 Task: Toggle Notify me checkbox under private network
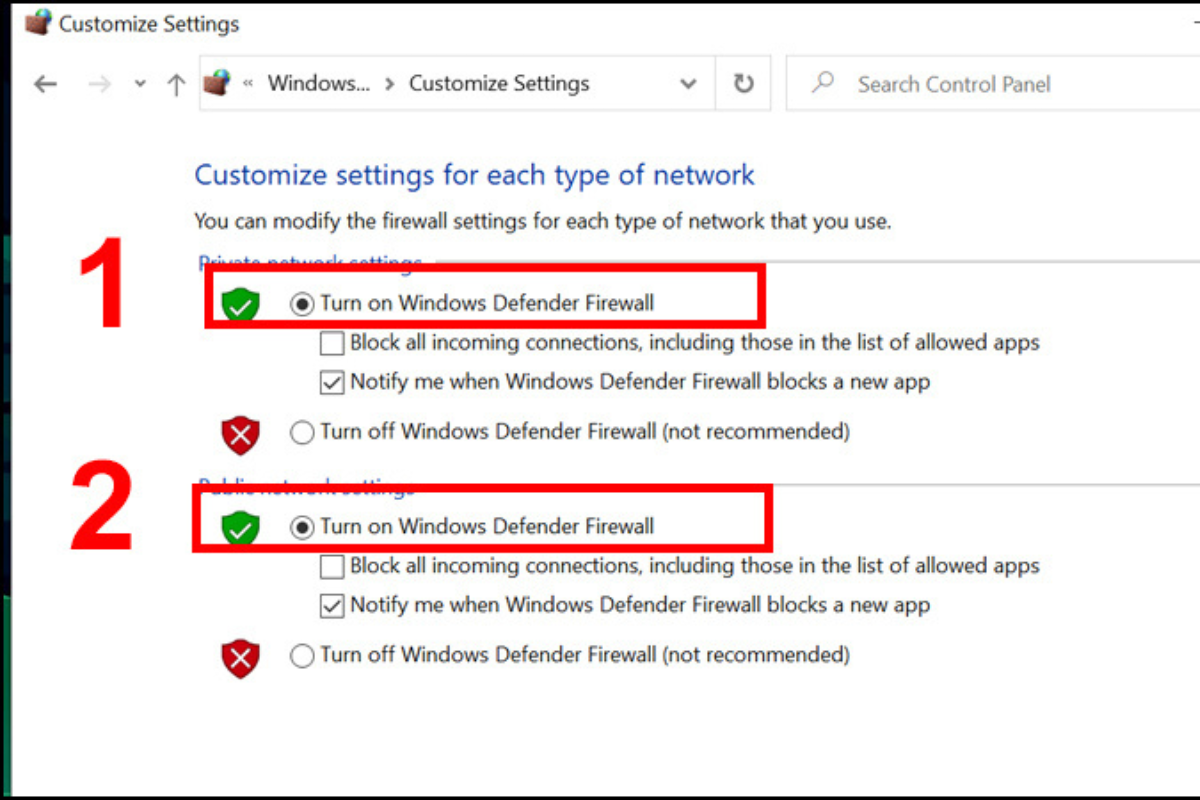click(x=332, y=382)
